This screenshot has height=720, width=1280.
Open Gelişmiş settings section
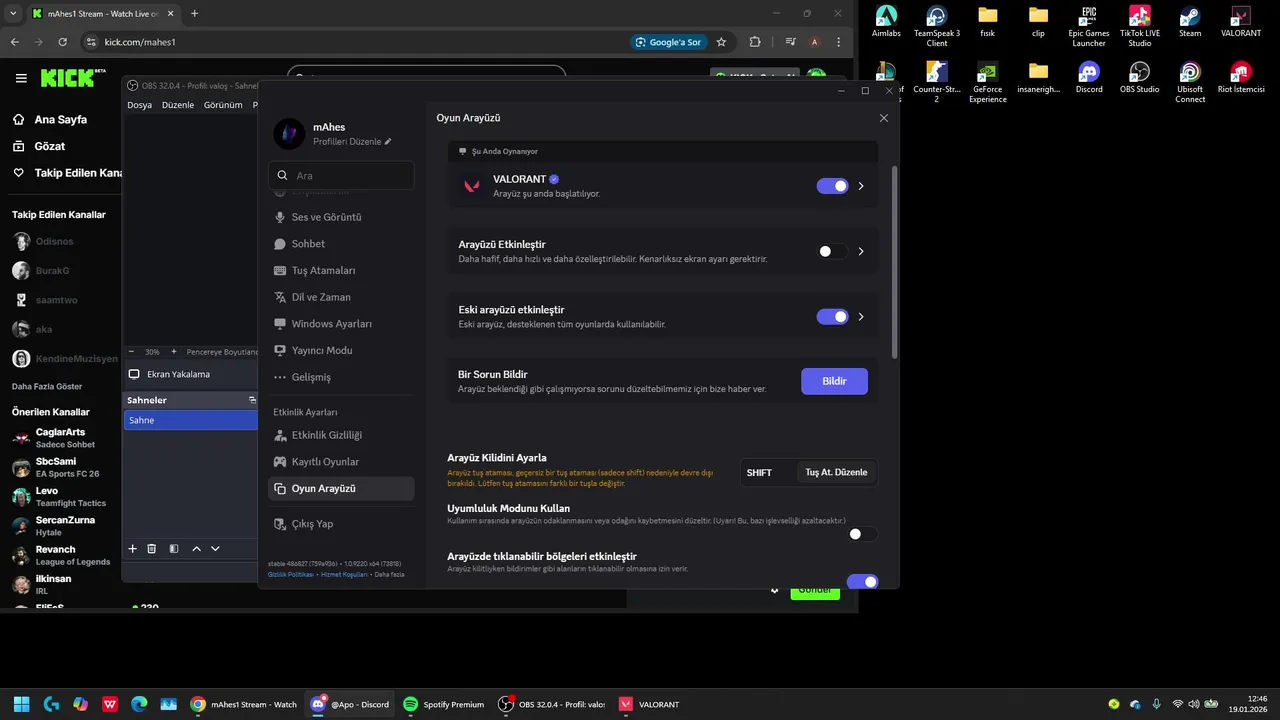(341, 377)
